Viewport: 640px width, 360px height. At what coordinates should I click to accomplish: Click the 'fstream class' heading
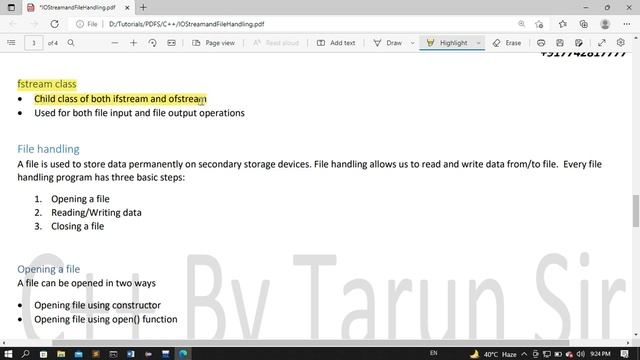coord(47,84)
